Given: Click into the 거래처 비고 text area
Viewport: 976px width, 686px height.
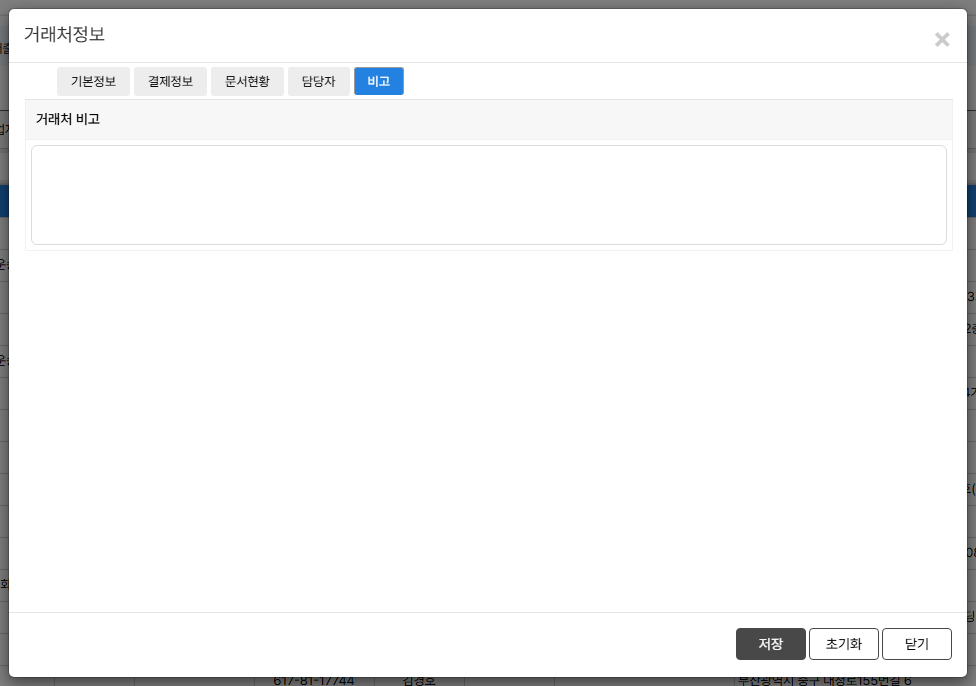Looking at the screenshot, I should (x=489, y=195).
